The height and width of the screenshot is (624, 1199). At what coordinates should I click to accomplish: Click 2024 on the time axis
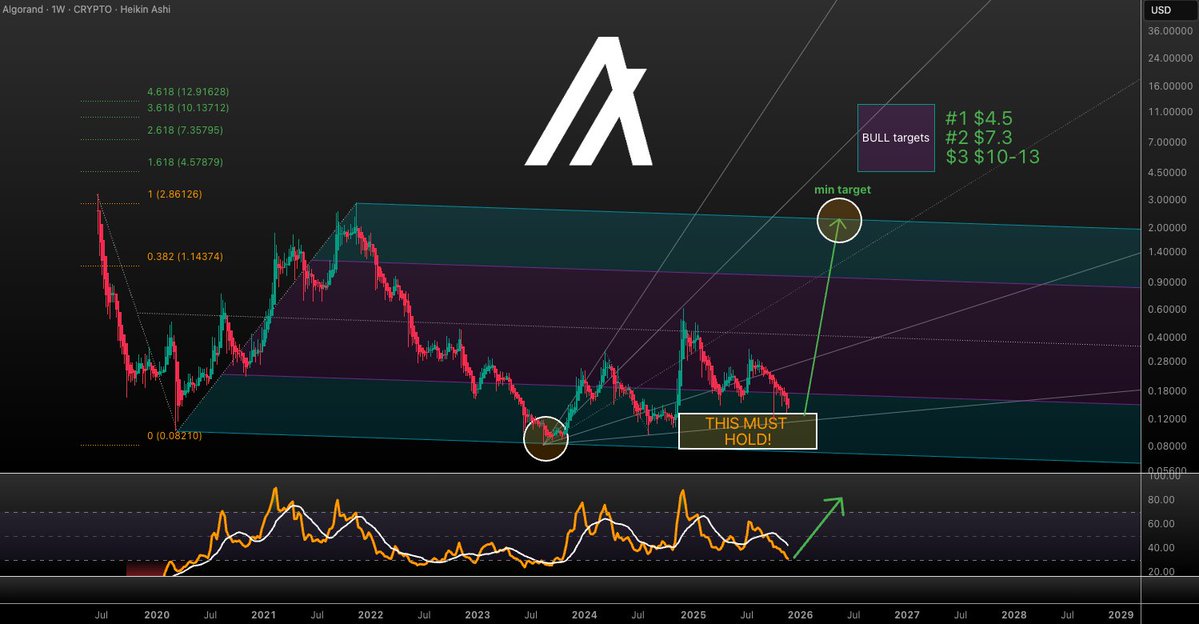pyautogui.click(x=585, y=615)
